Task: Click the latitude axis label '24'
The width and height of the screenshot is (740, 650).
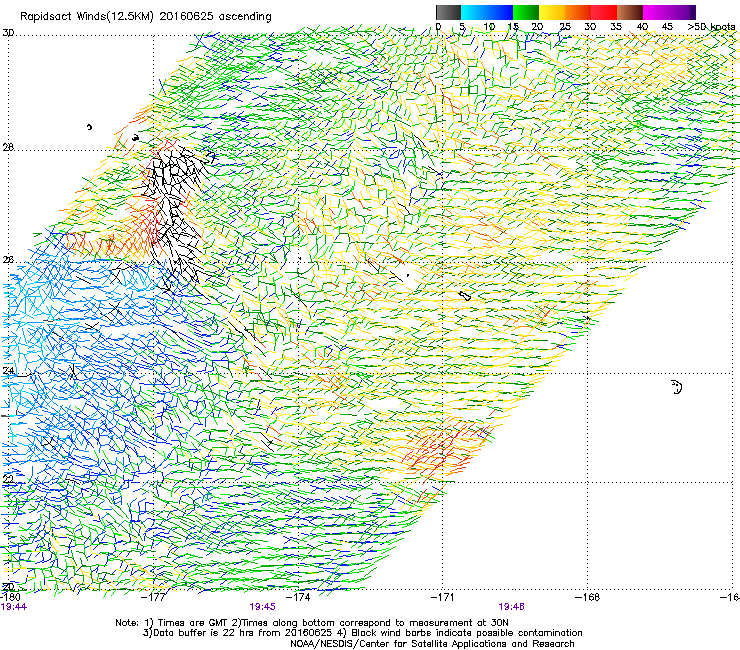Action: tap(8, 371)
